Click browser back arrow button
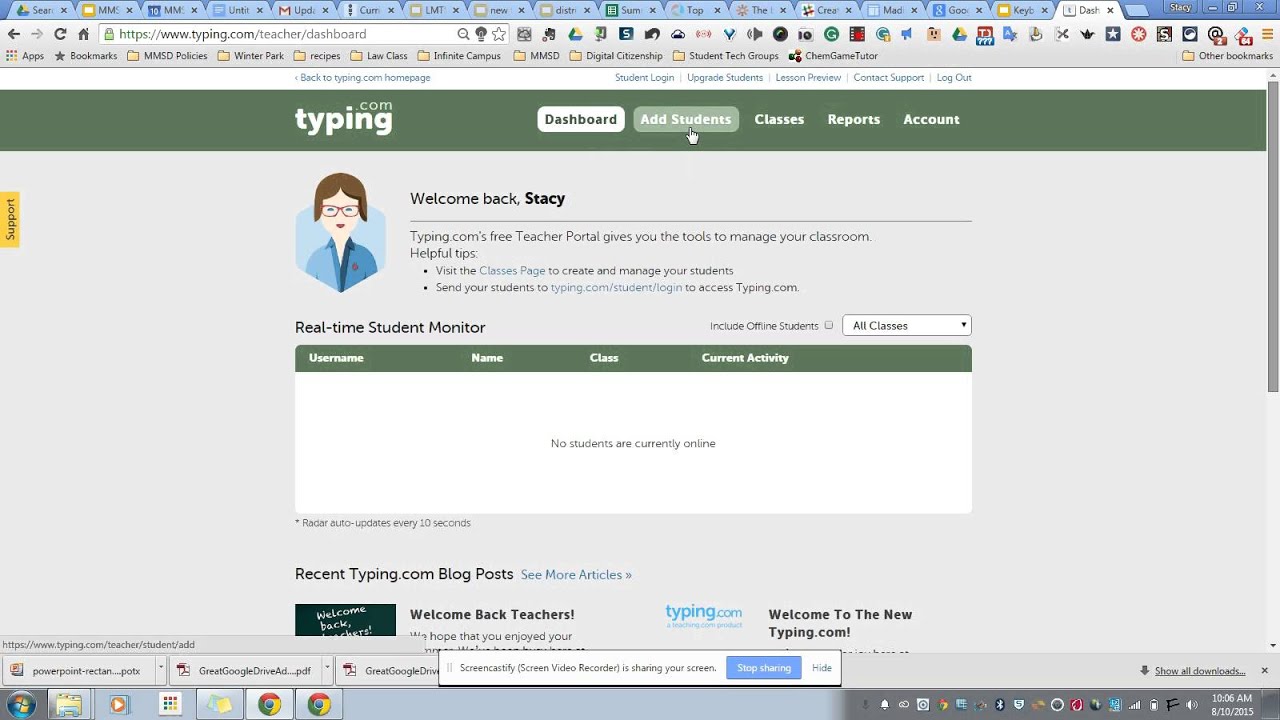 tap(14, 34)
